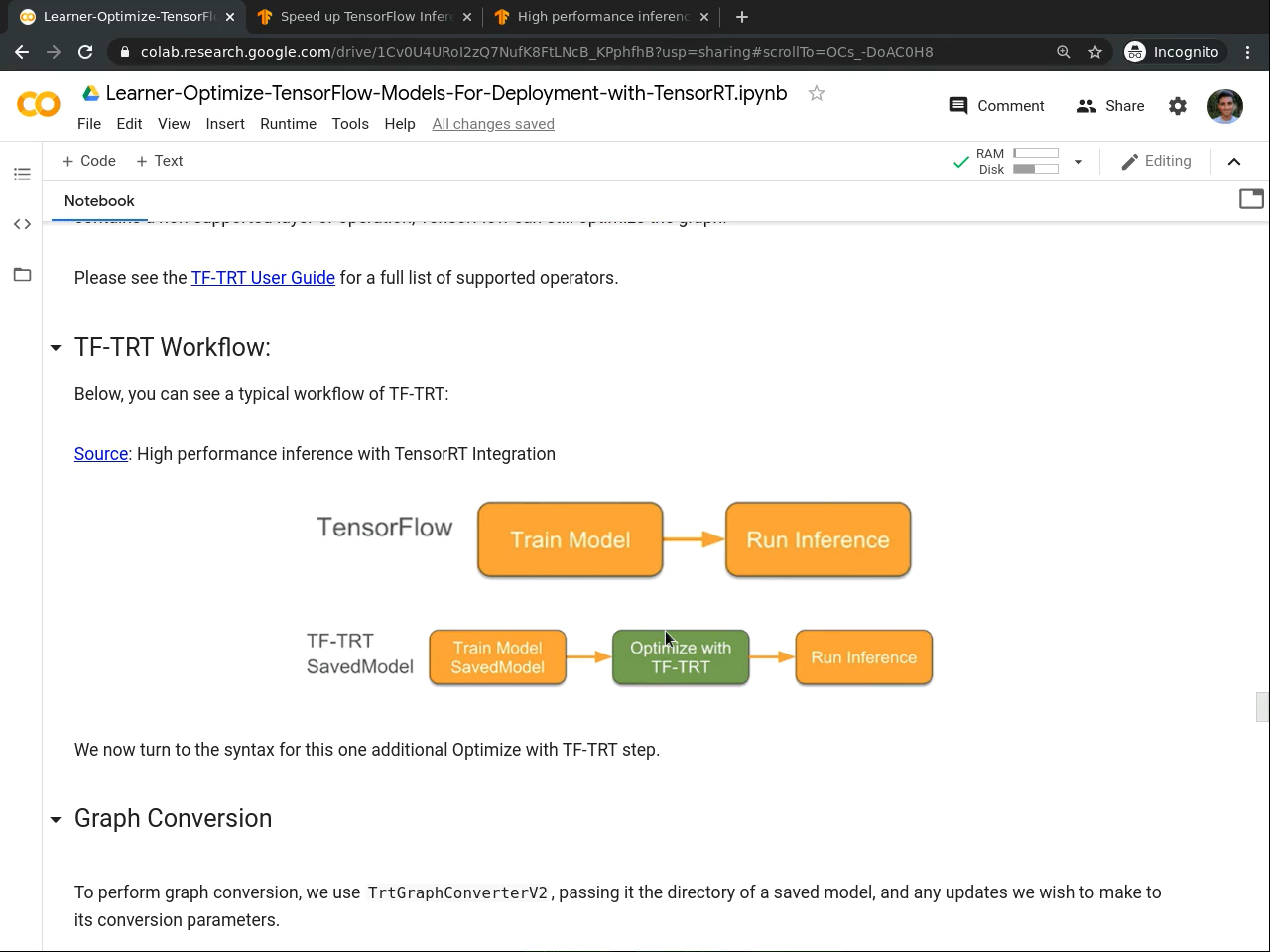Click the notebook title to rename

[446, 93]
